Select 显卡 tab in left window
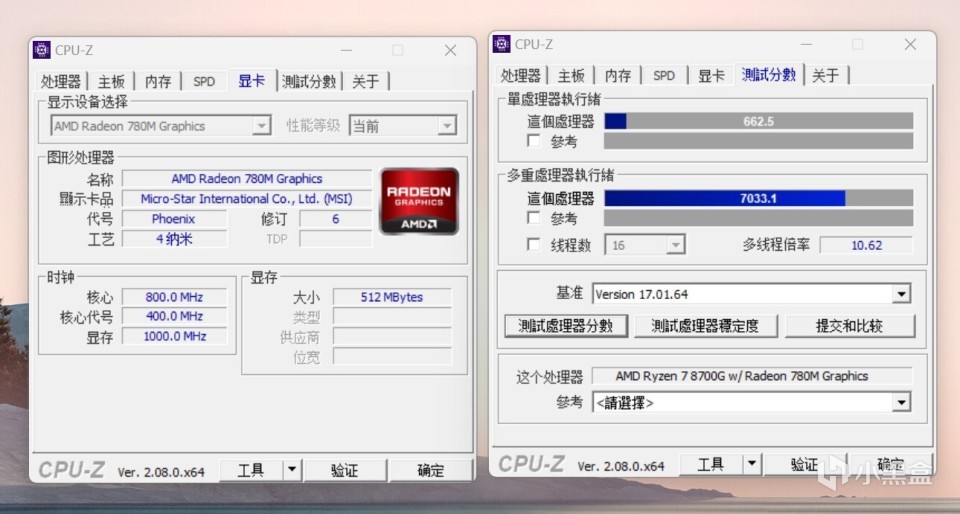The height and width of the screenshot is (514, 960). pyautogui.click(x=252, y=81)
